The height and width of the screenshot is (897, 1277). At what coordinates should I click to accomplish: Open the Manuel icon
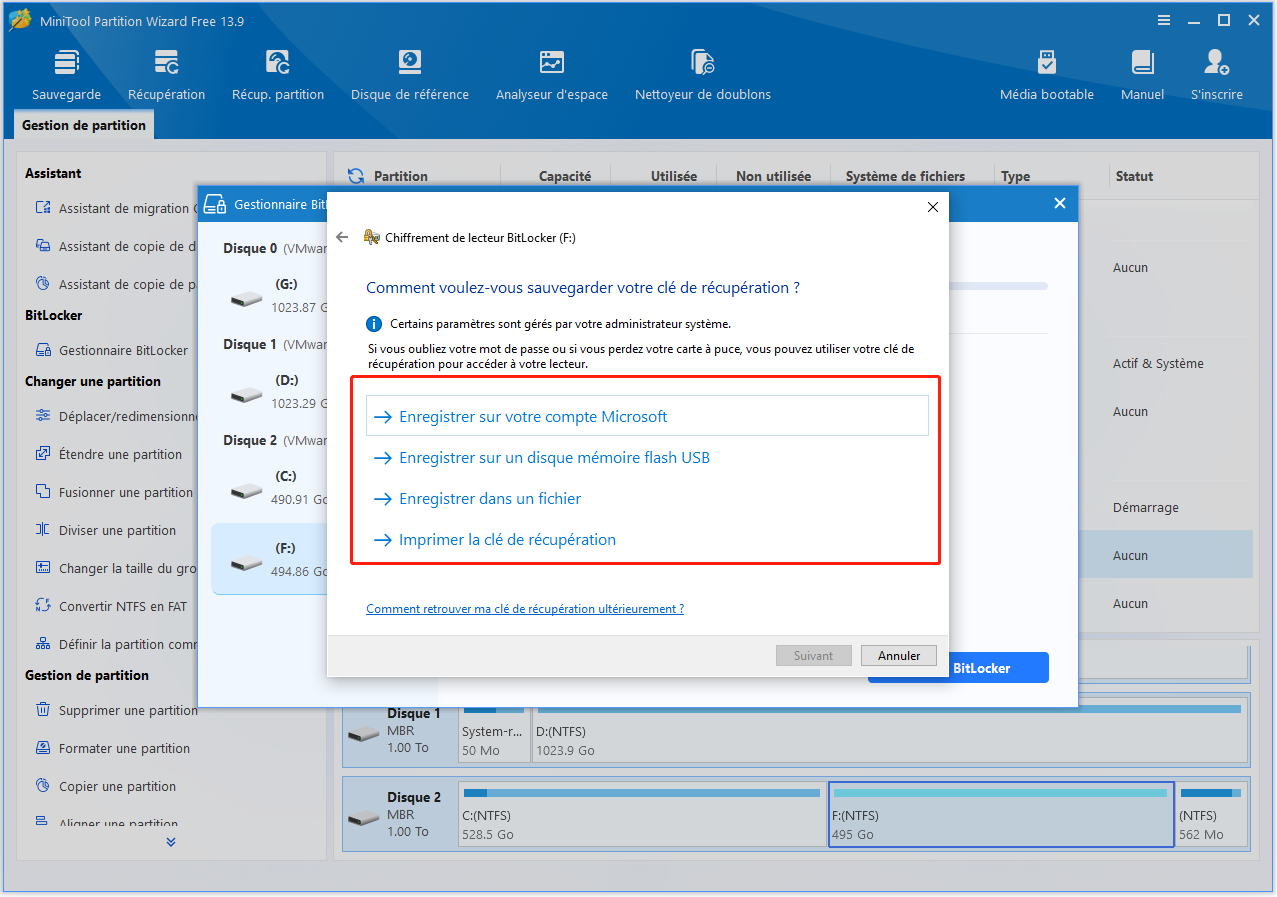click(x=1142, y=75)
